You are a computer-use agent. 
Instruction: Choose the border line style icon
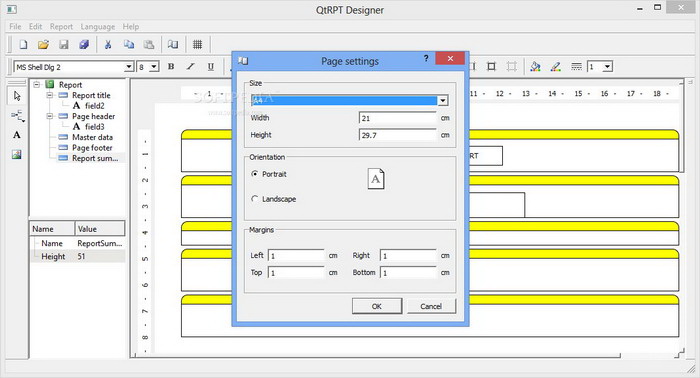(x=576, y=66)
